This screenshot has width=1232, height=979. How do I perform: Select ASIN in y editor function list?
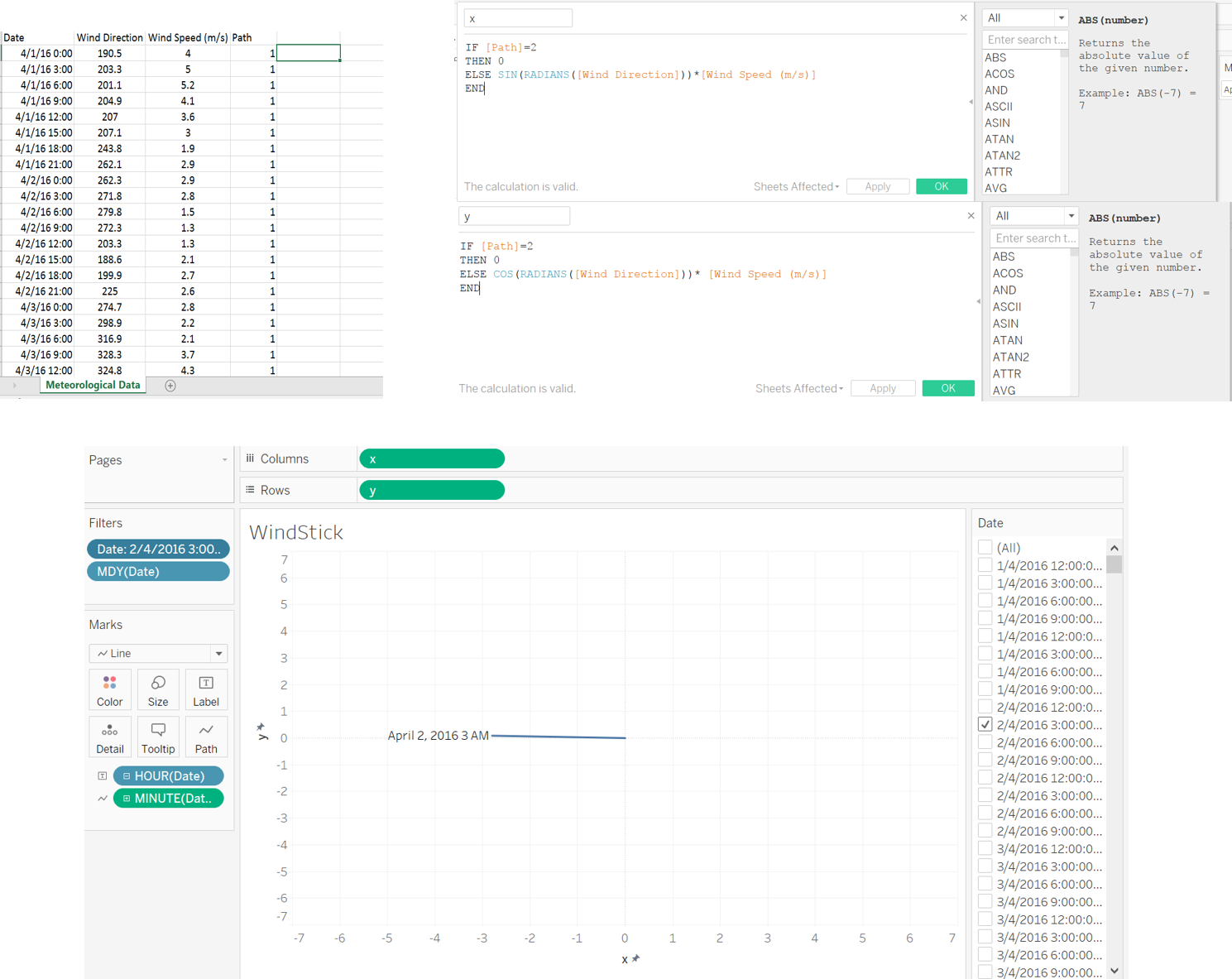tap(1005, 324)
